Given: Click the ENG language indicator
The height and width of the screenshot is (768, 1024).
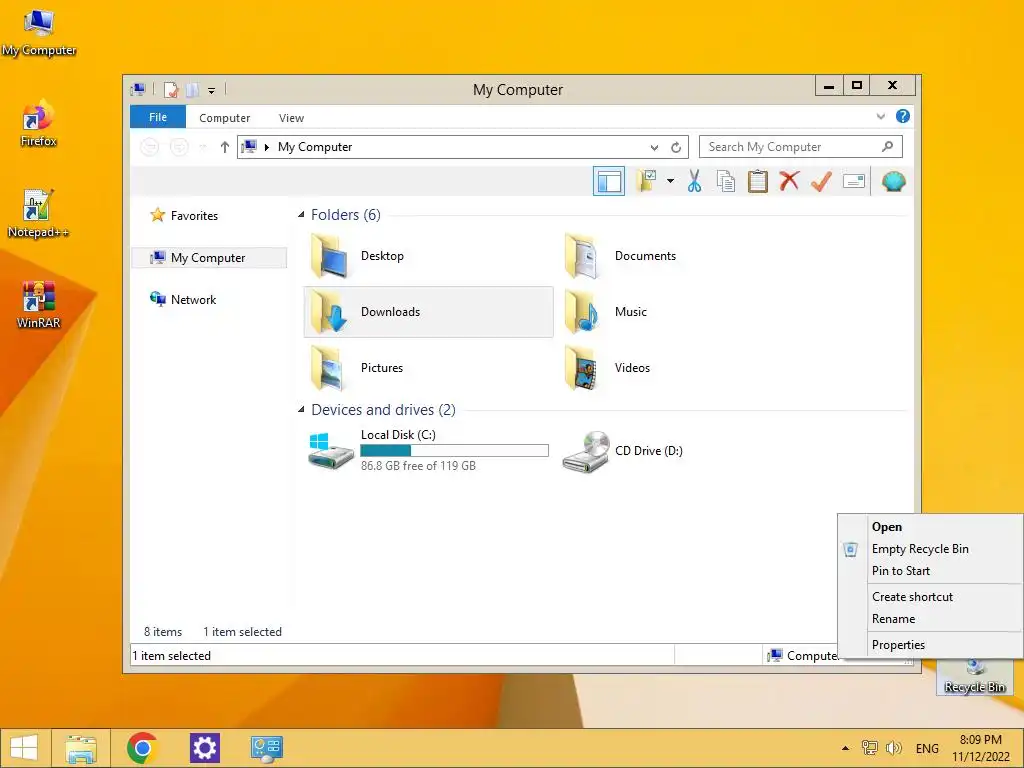Looking at the screenshot, I should [927, 749].
